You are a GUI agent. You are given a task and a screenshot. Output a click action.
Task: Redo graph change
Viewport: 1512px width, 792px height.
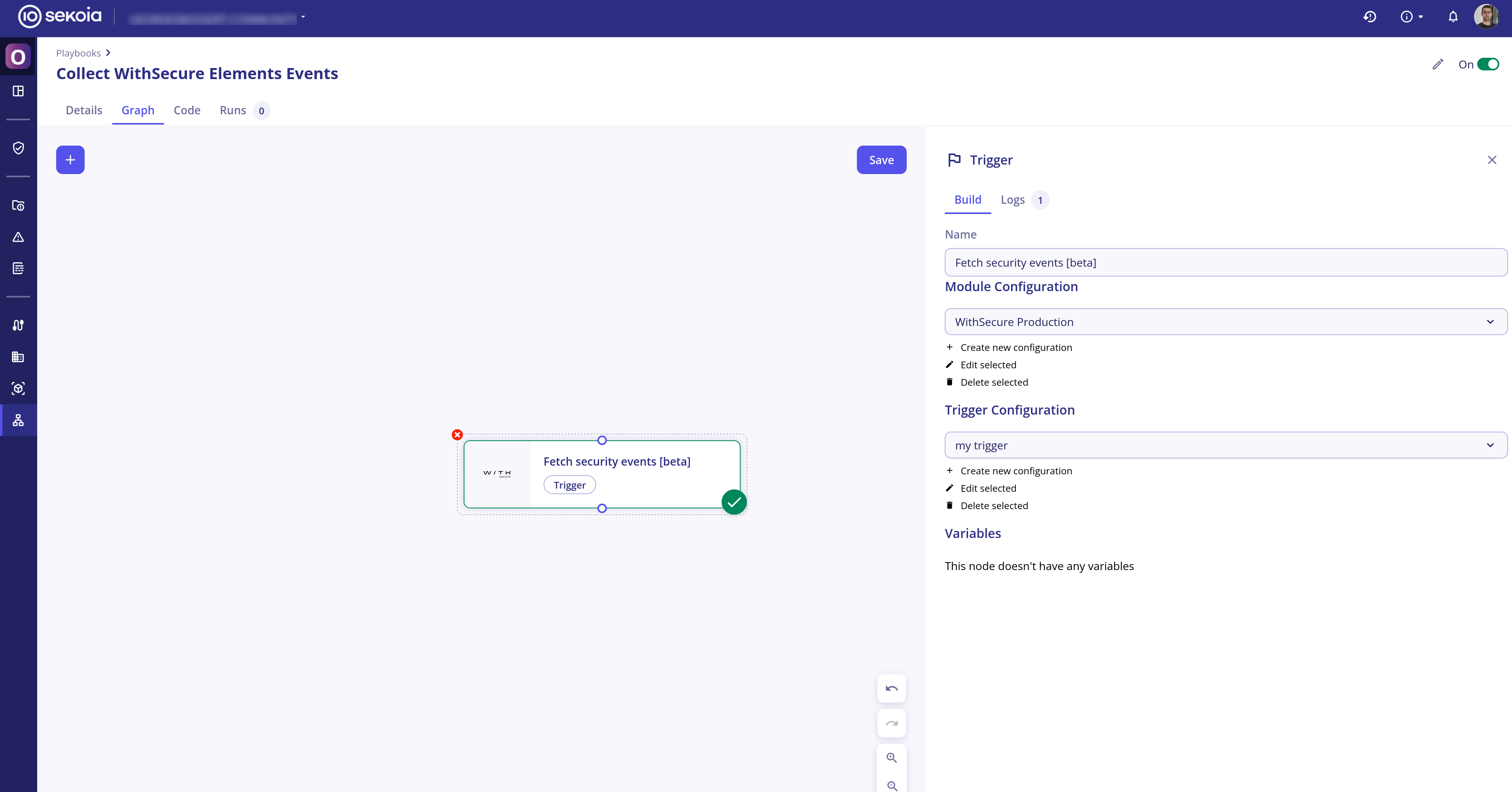coord(892,723)
